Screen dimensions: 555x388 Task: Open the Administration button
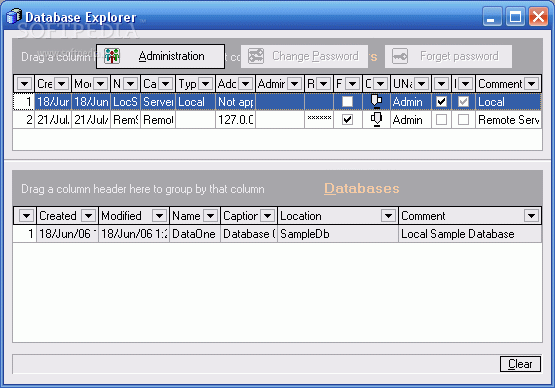coord(160,56)
